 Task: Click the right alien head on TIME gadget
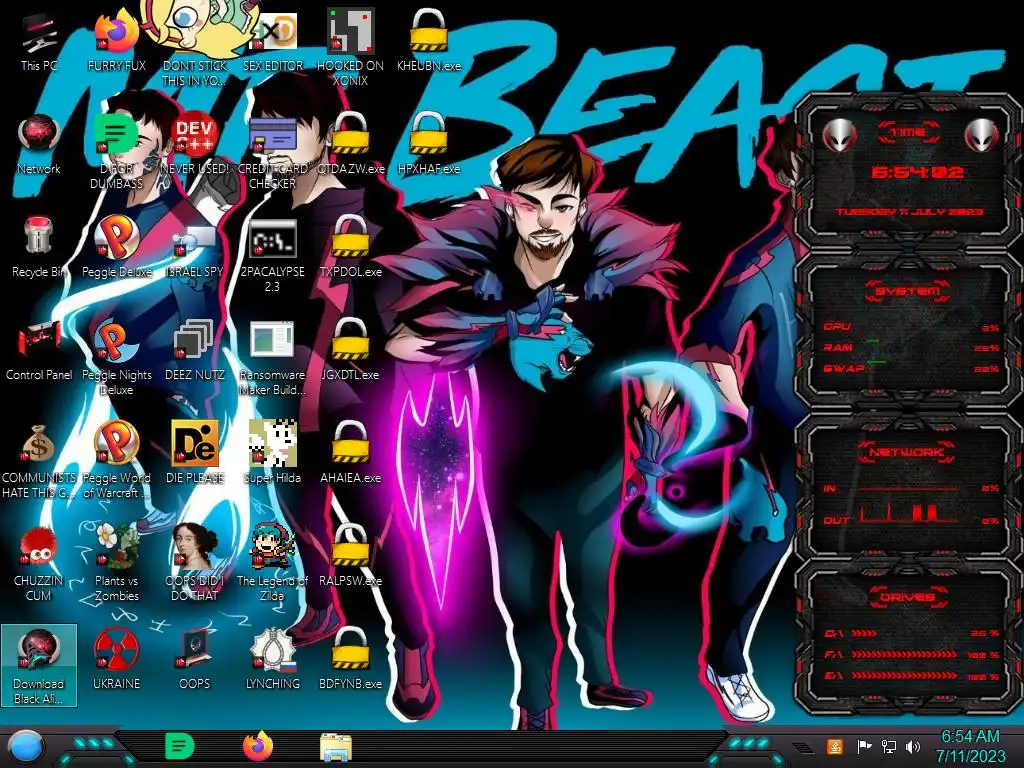(x=981, y=135)
